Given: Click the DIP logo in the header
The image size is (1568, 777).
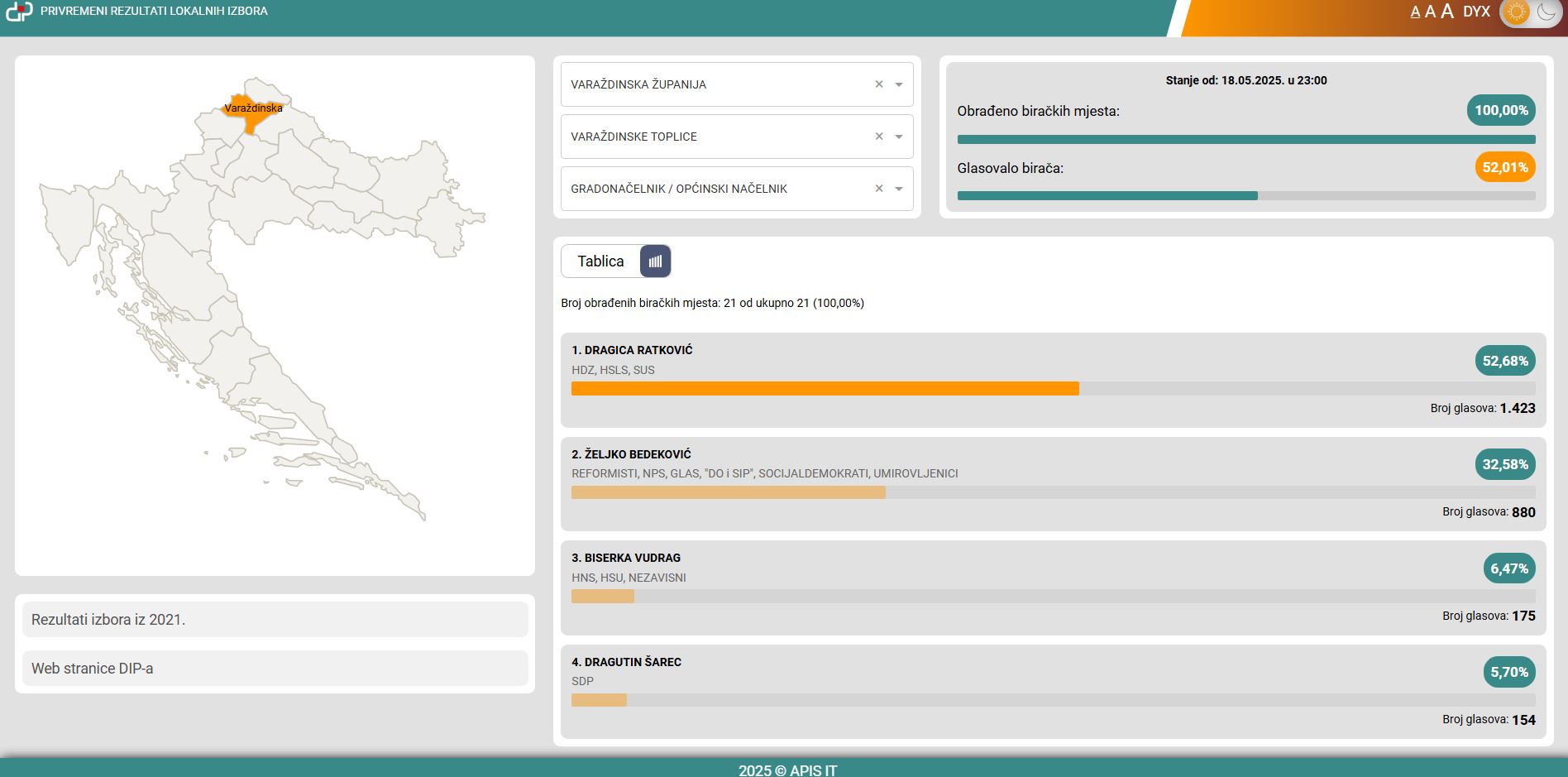Looking at the screenshot, I should tap(18, 12).
